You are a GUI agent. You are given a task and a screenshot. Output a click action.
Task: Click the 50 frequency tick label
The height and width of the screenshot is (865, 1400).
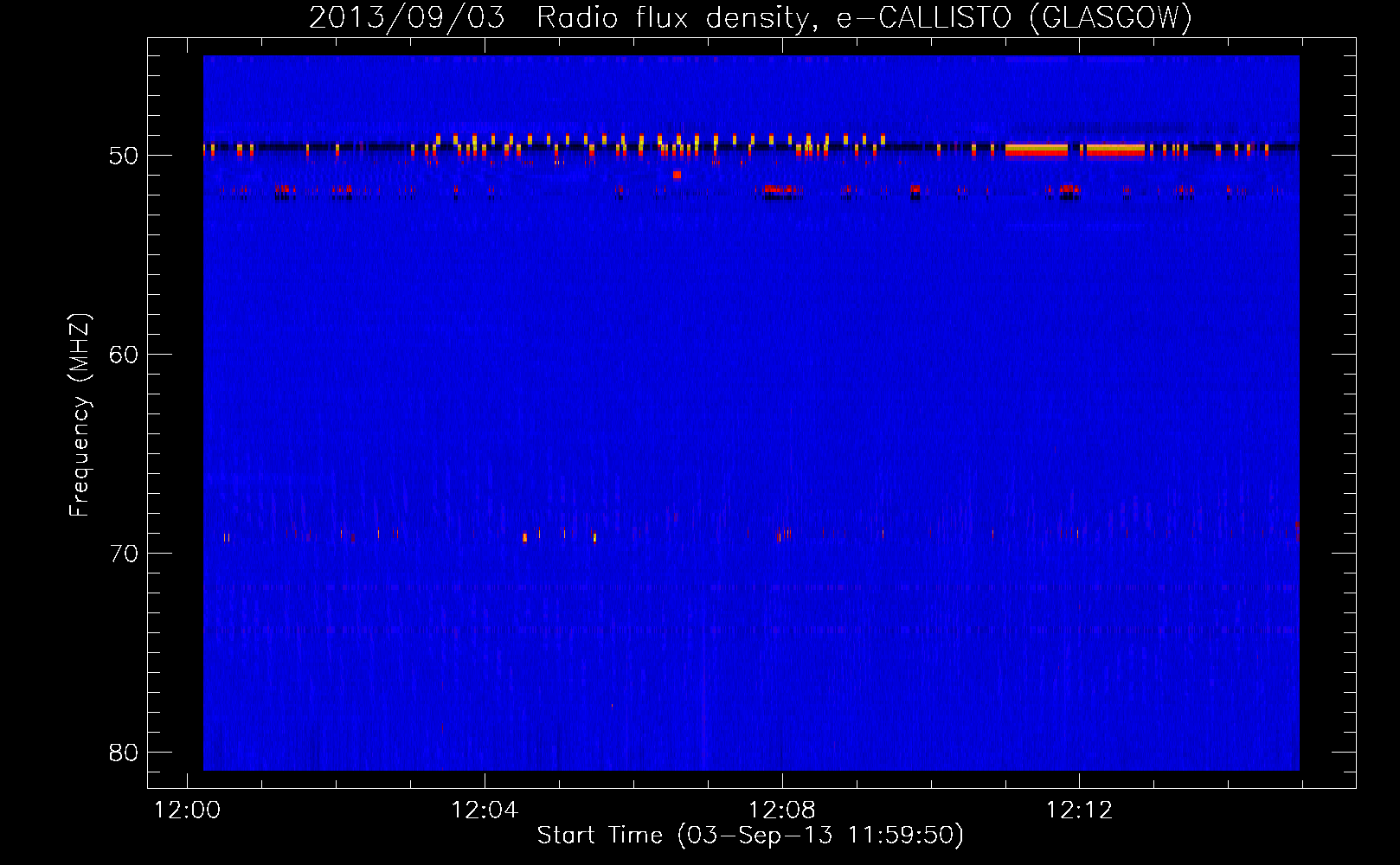(124, 156)
